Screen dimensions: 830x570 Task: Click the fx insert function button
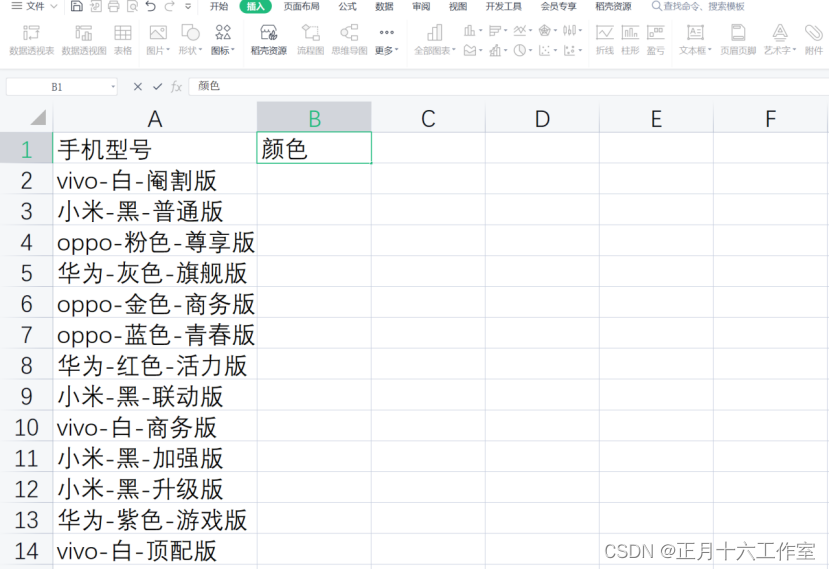tap(177, 87)
